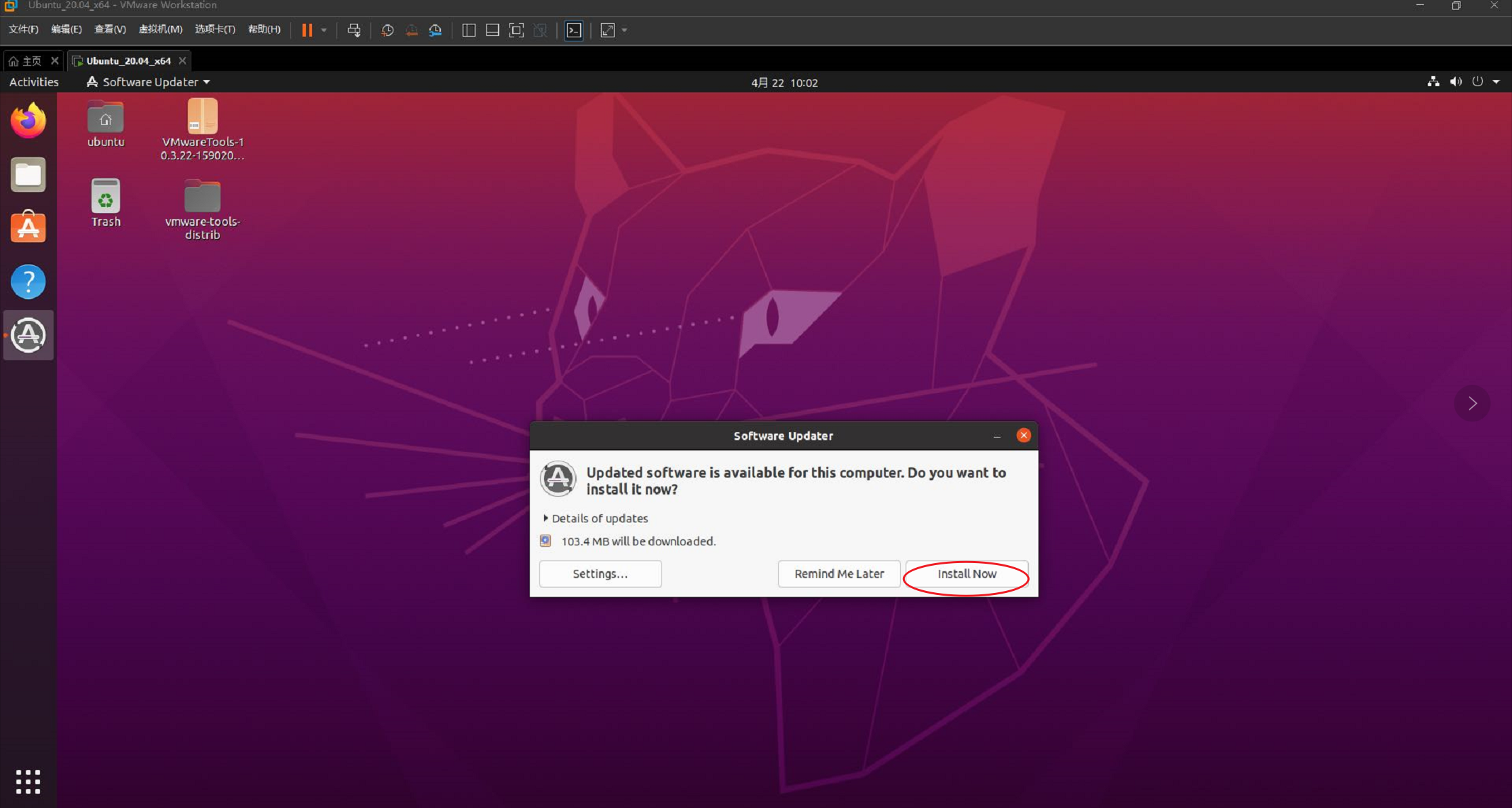The width and height of the screenshot is (1512, 808).
Task: Select the Trash desktop icon
Action: (106, 203)
